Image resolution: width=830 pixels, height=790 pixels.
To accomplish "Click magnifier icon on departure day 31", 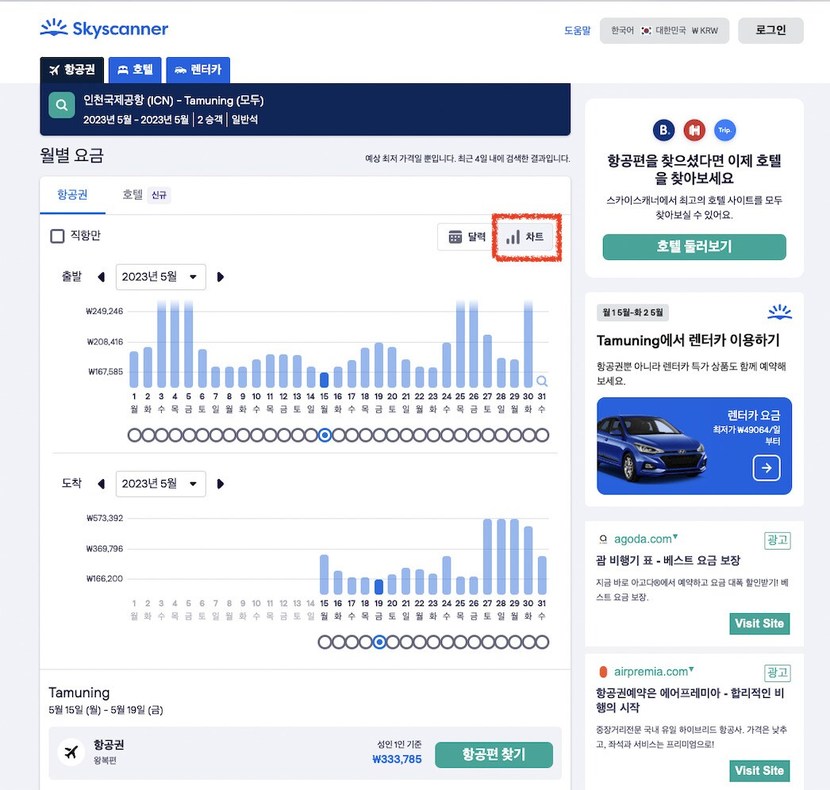I will point(542,381).
